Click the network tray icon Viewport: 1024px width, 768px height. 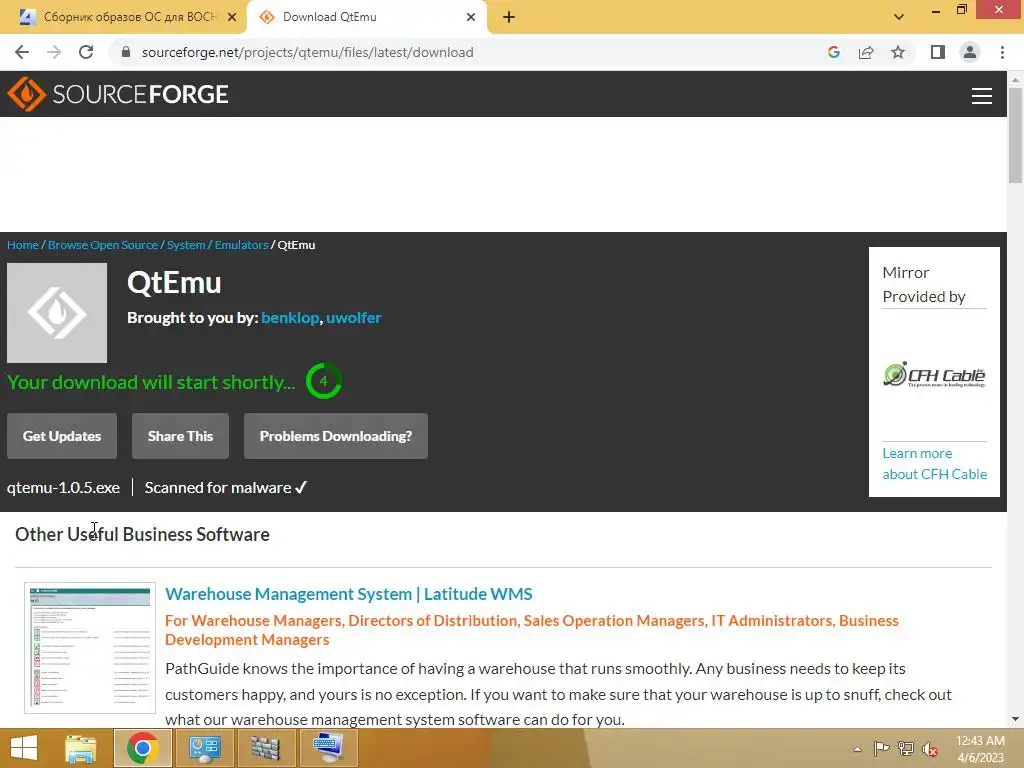click(905, 749)
